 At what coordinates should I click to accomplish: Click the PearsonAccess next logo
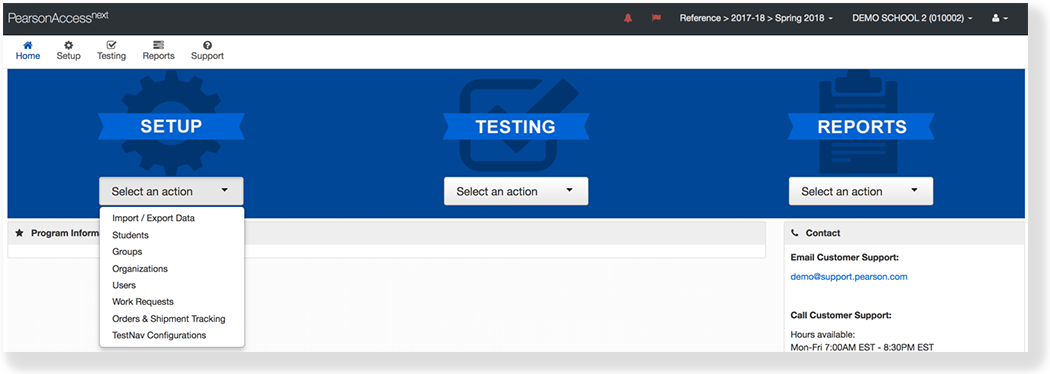pos(58,18)
